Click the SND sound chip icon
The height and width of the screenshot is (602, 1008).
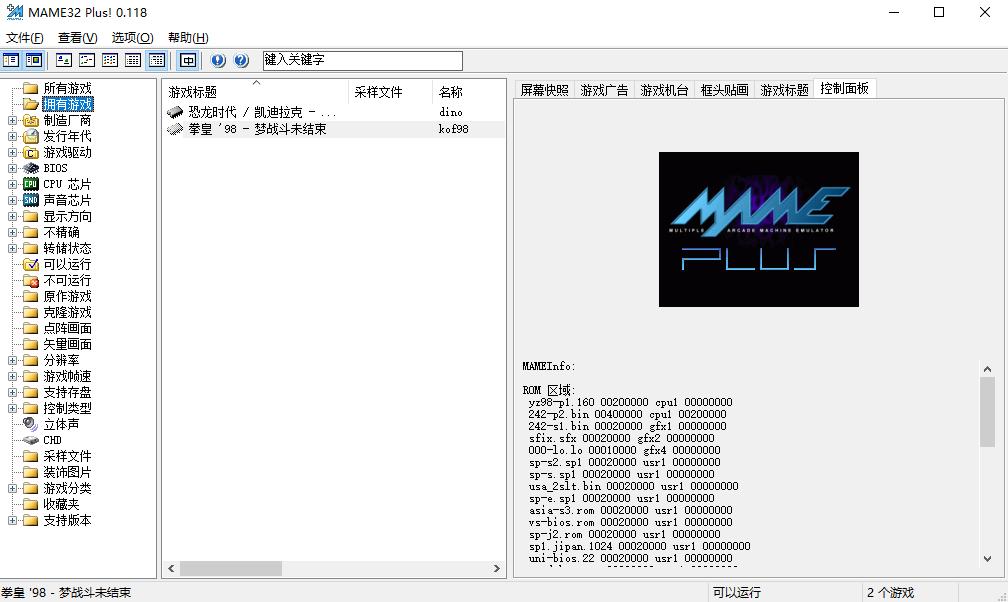(x=31, y=200)
